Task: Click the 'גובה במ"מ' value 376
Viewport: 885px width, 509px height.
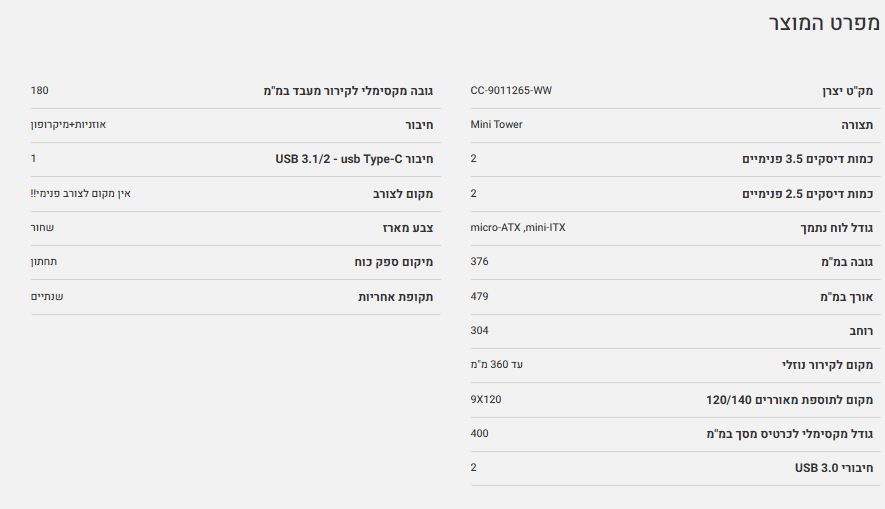Action: pyautogui.click(x=479, y=262)
